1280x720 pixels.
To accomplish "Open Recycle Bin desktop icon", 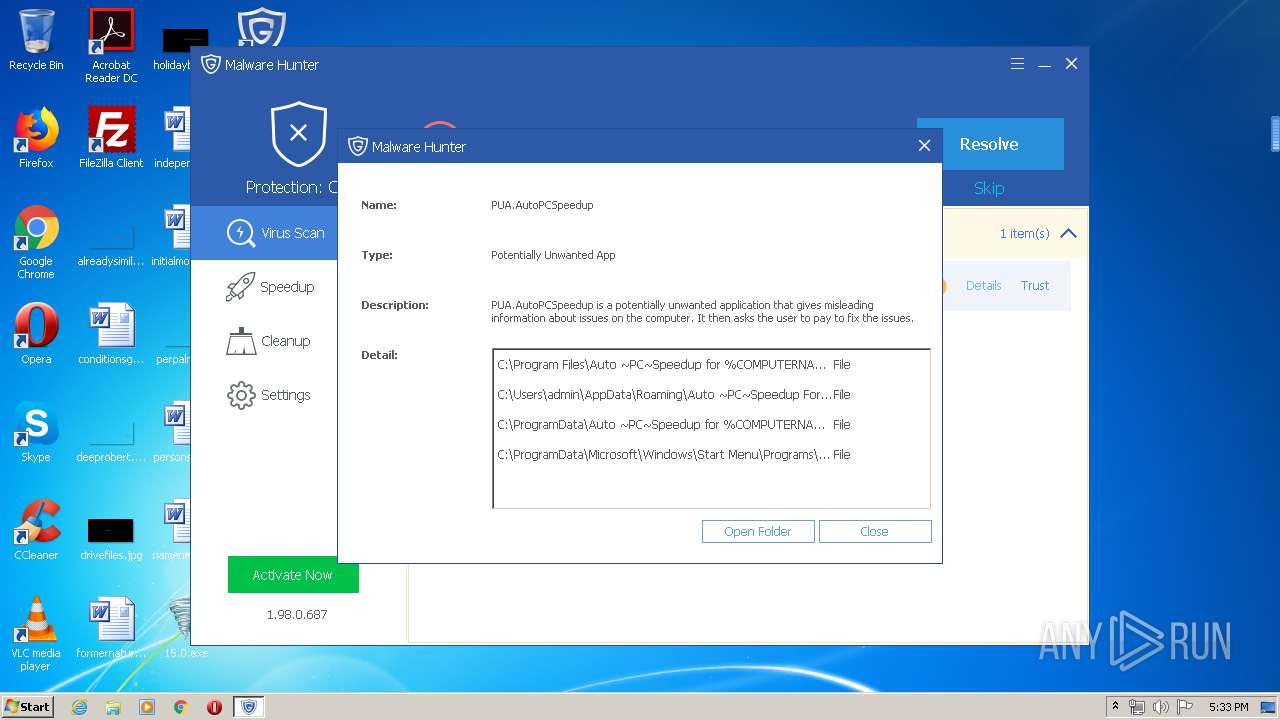I will pyautogui.click(x=36, y=40).
